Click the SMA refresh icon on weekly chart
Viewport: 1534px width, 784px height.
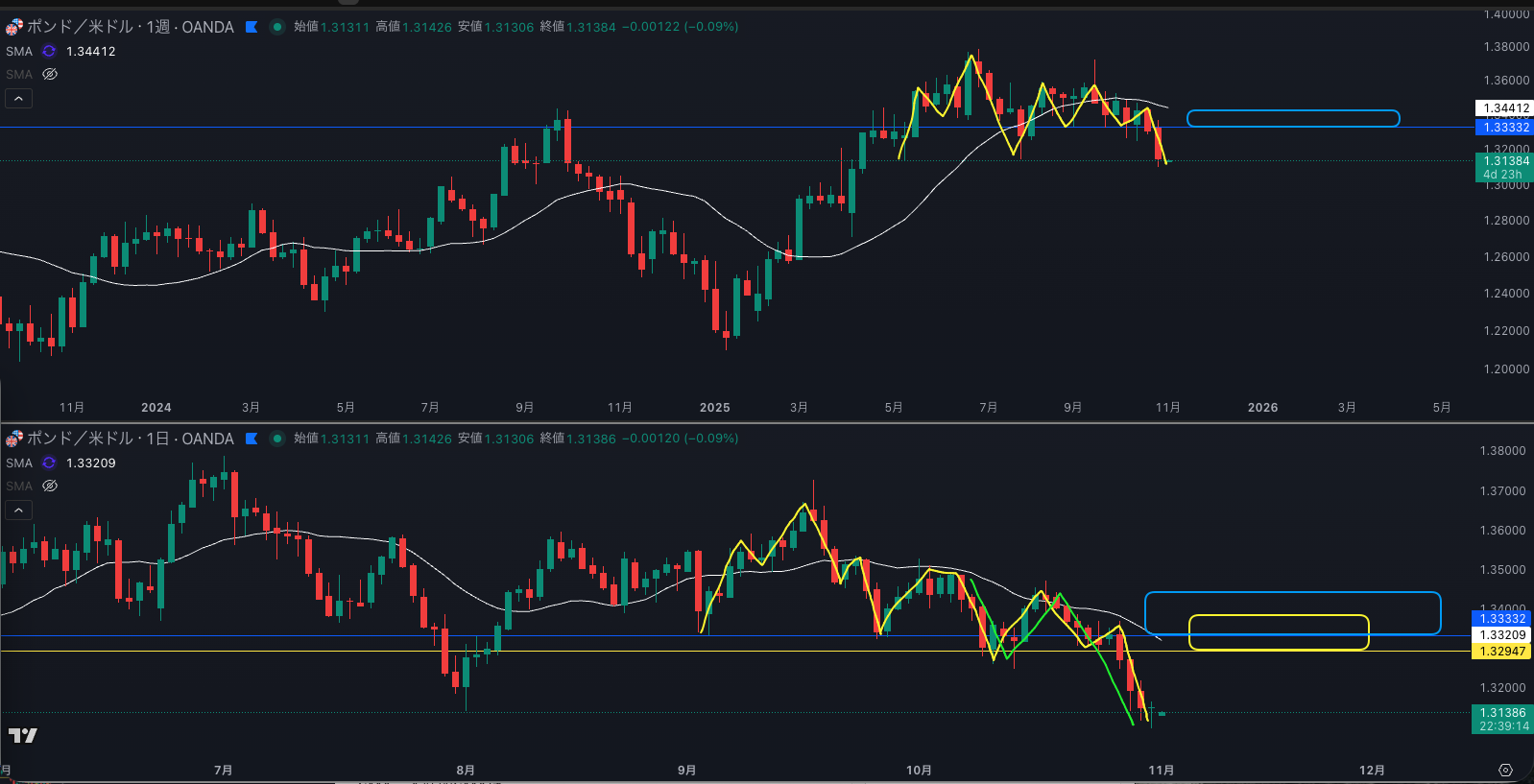(x=49, y=51)
